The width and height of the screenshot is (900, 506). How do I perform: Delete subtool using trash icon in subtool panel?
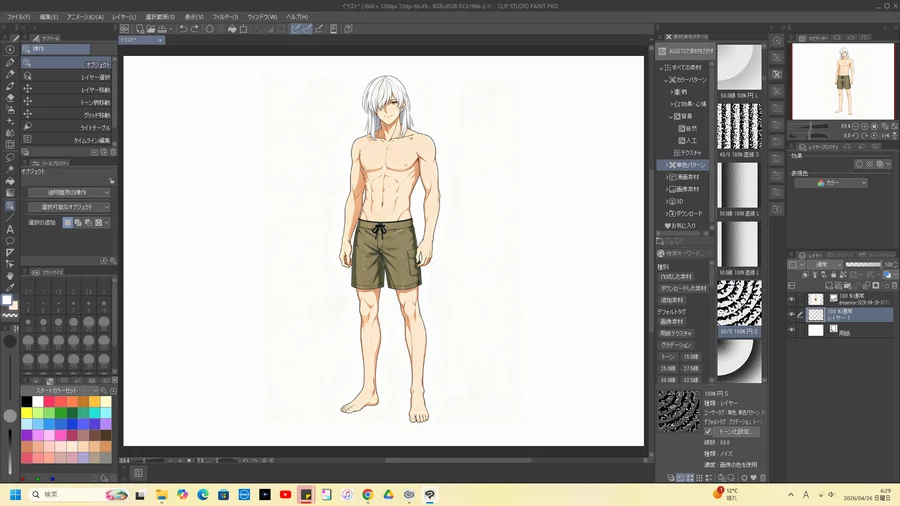coord(113,152)
